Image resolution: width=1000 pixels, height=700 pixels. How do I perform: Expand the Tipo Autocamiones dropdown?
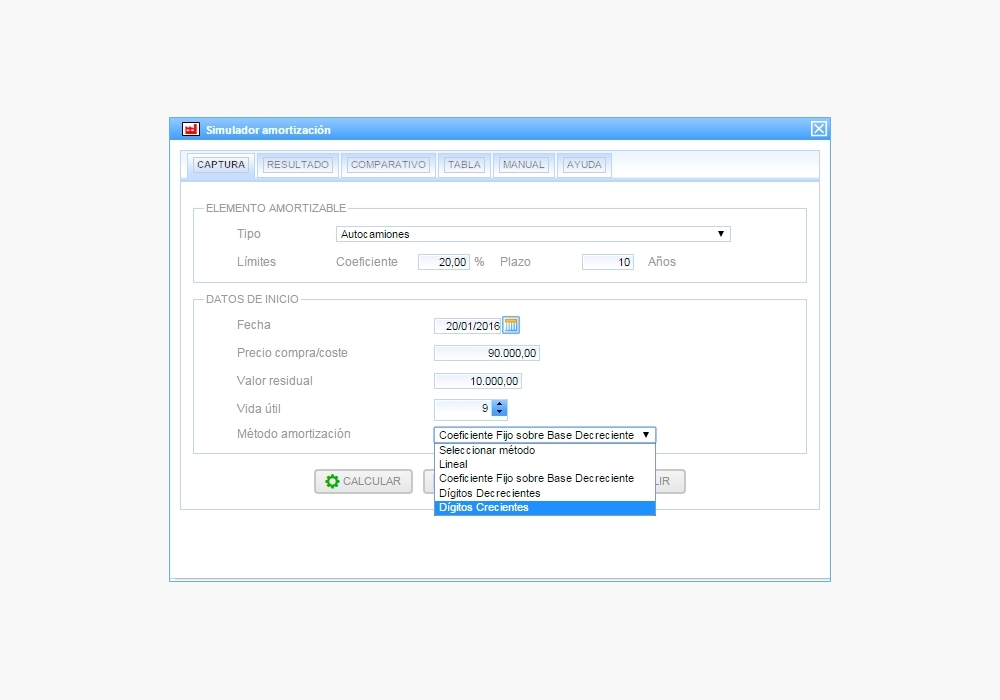(x=533, y=234)
